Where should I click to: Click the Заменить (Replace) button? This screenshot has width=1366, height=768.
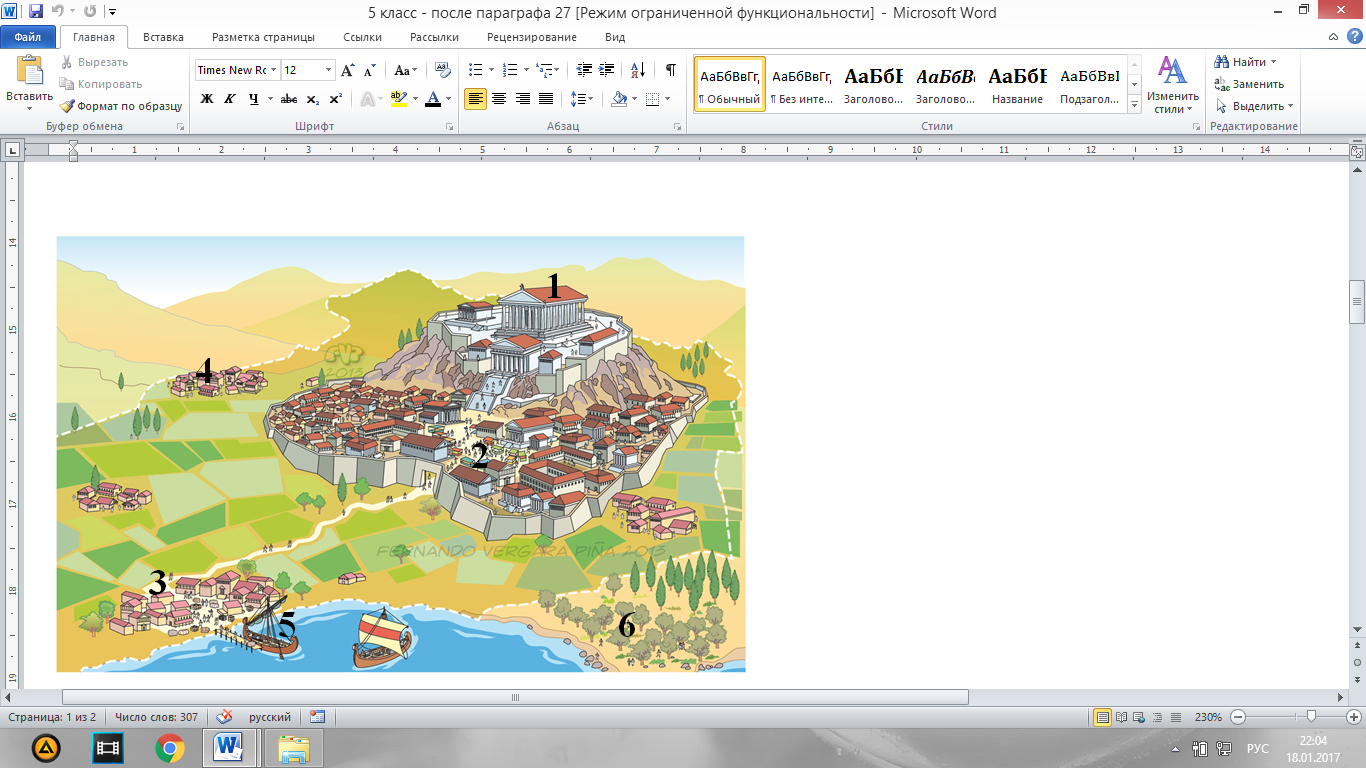[x=1250, y=84]
